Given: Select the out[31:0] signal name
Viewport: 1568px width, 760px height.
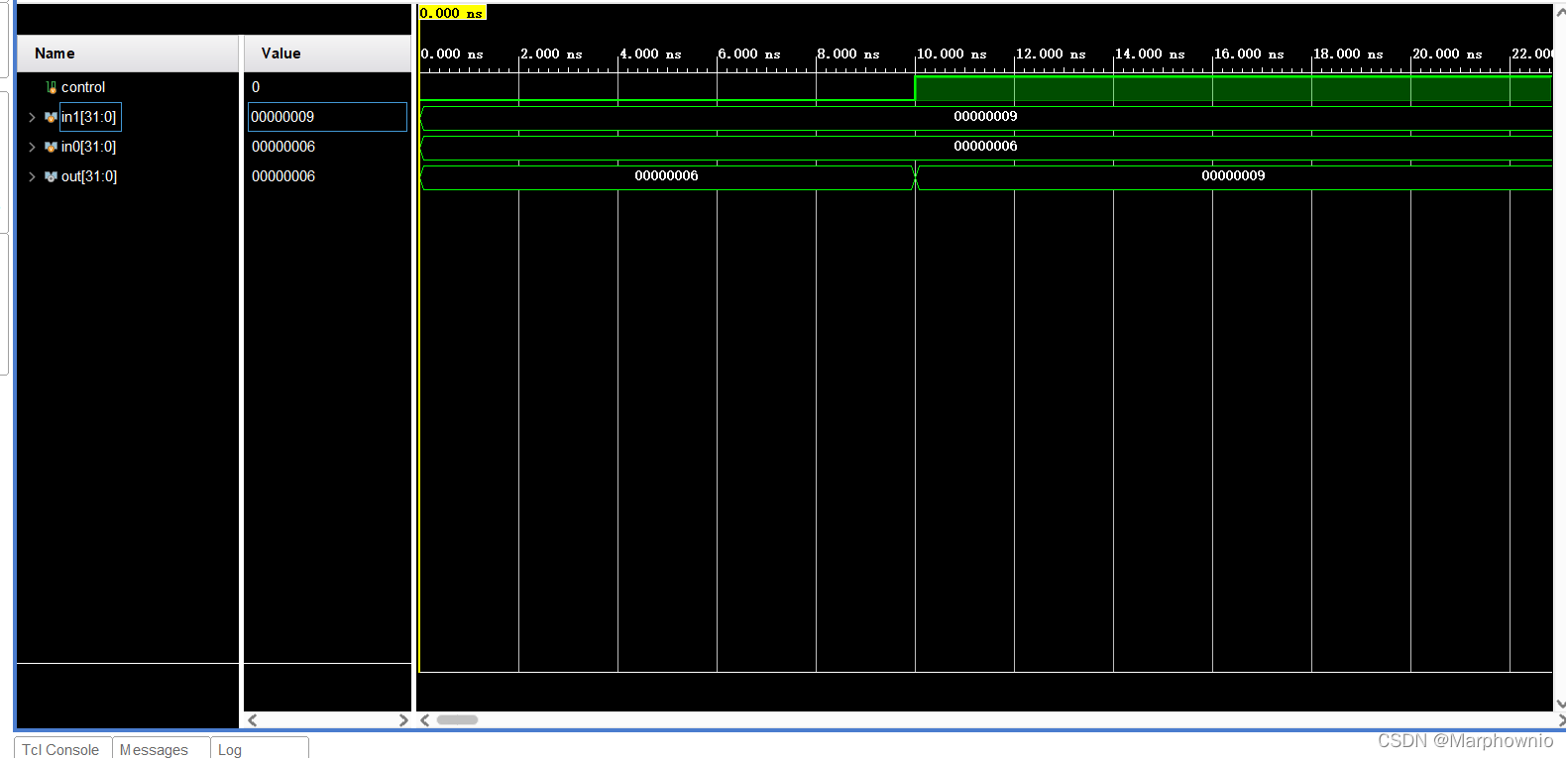Looking at the screenshot, I should tap(89, 176).
